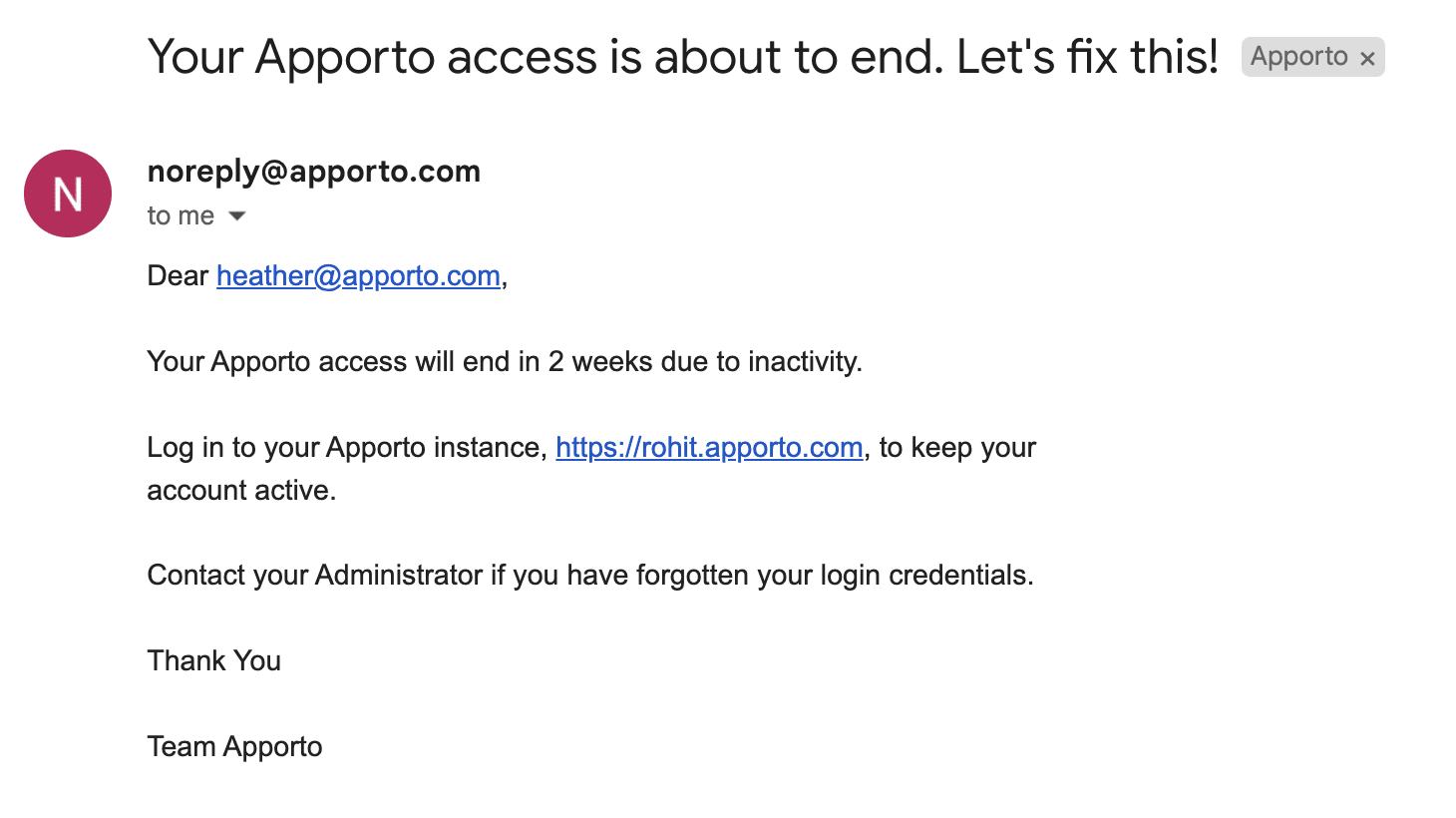Click the "account active." line

pos(241,491)
